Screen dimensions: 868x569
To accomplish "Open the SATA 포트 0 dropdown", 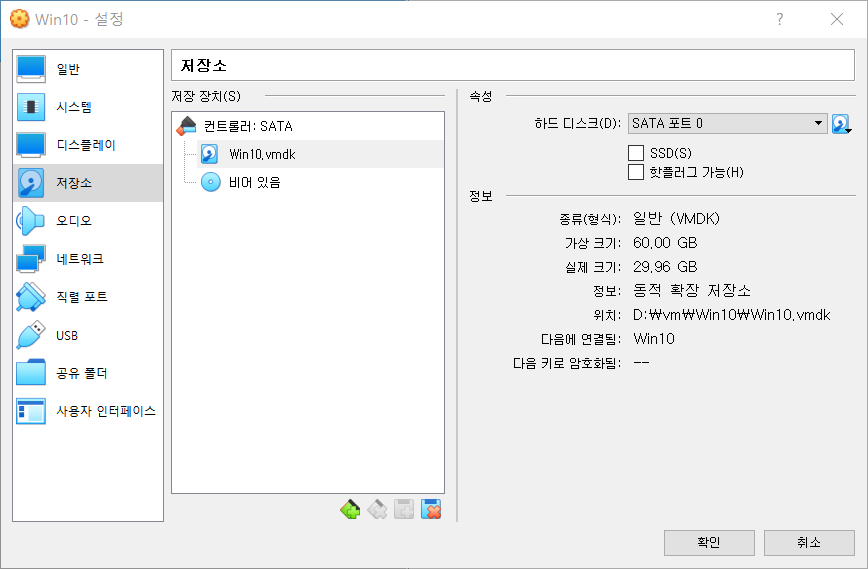I will pyautogui.click(x=727, y=123).
